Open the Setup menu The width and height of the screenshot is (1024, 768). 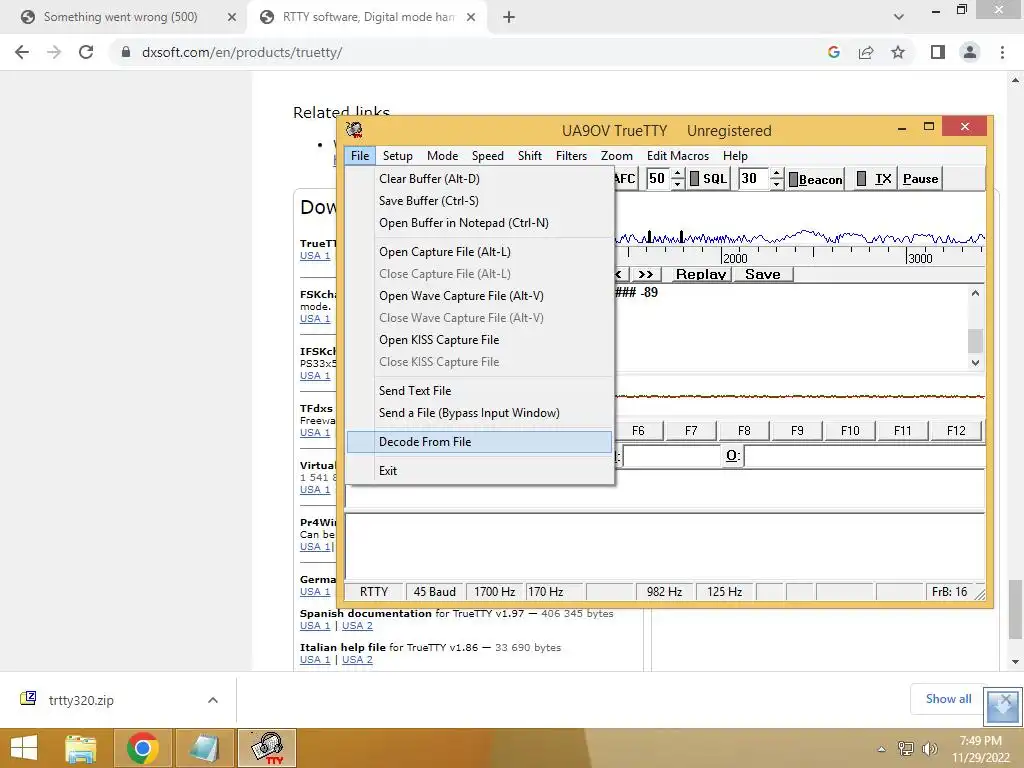397,155
